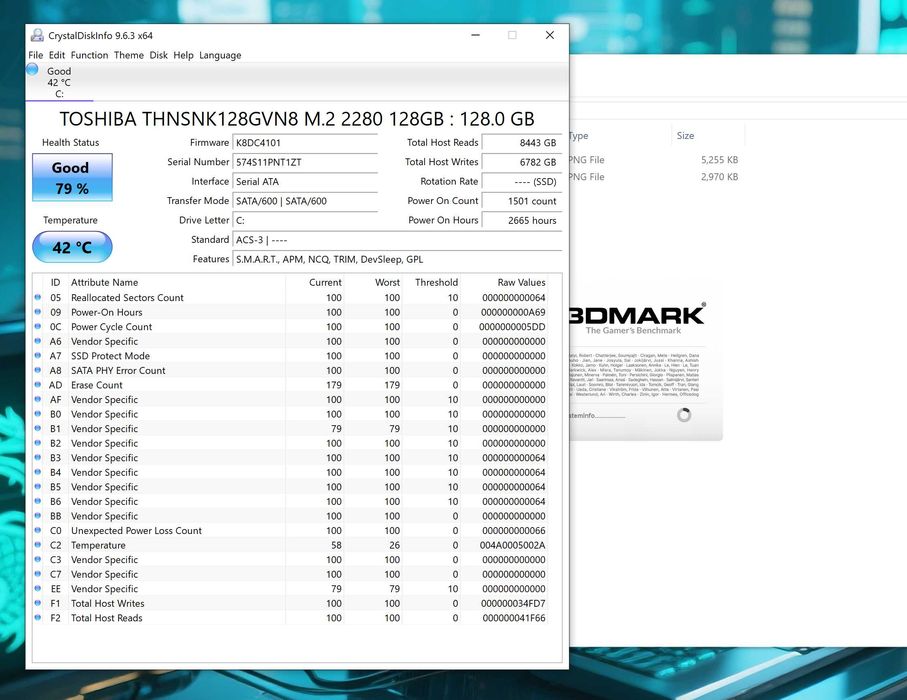Click the Total Host Writes value 6782 GB
The image size is (907, 700).
pyautogui.click(x=522, y=162)
